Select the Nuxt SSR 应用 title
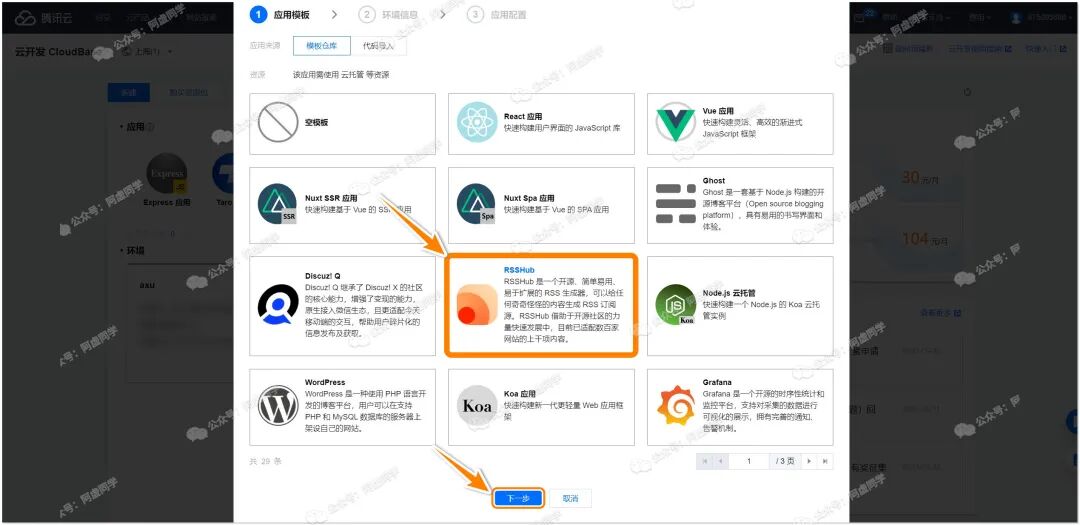 click(332, 198)
